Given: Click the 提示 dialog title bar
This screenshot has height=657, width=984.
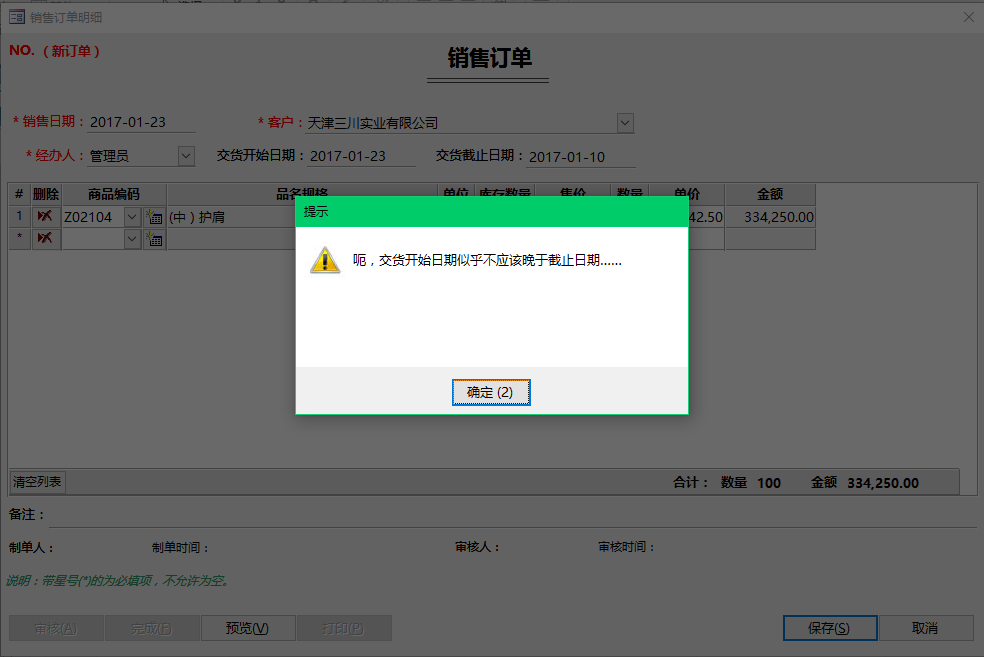Looking at the screenshot, I should click(x=492, y=211).
